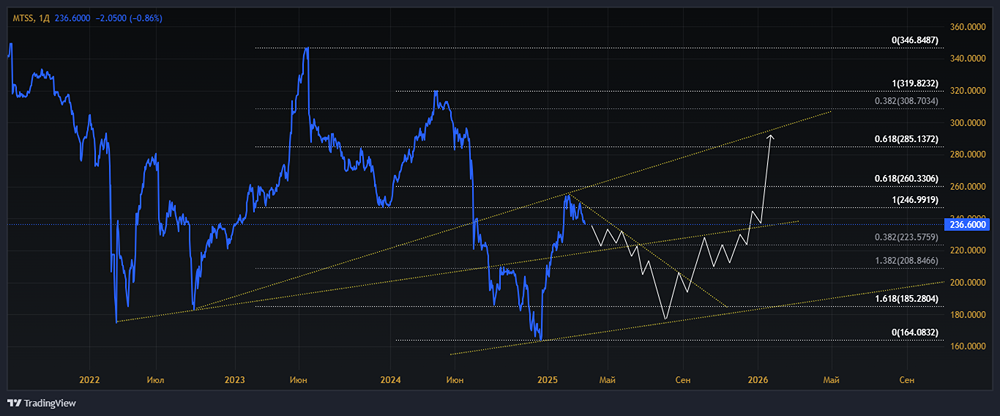This screenshot has width=1000, height=416.
Task: Click the 1Д timeframe label
Action: point(45,19)
